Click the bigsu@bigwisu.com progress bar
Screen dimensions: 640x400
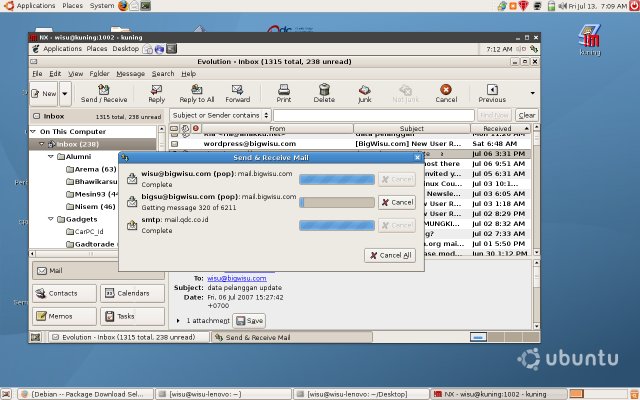(337, 202)
